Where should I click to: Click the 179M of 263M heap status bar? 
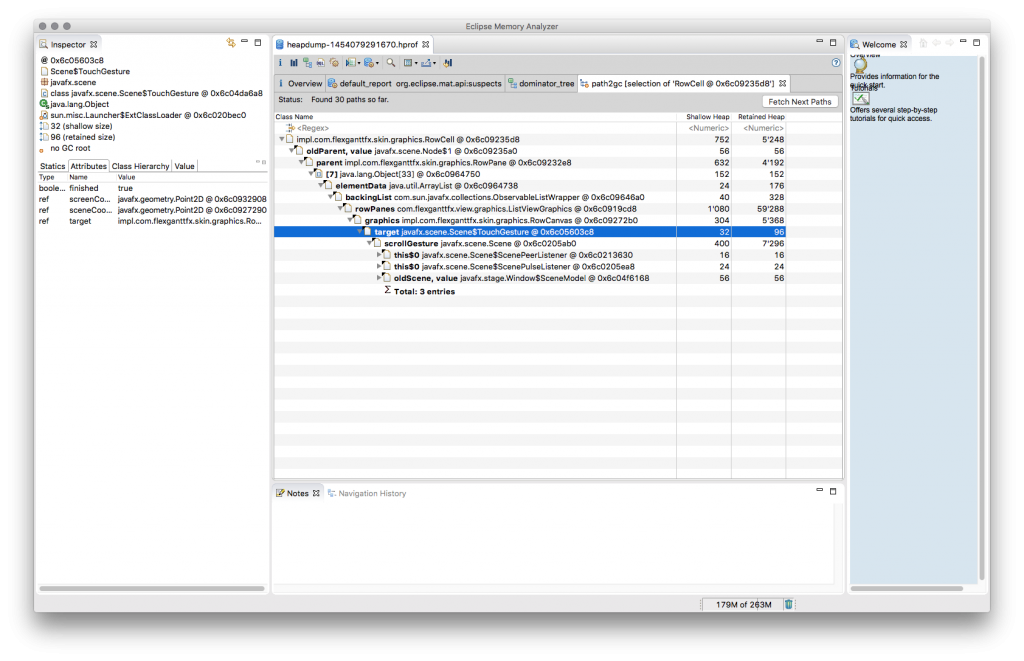[743, 604]
